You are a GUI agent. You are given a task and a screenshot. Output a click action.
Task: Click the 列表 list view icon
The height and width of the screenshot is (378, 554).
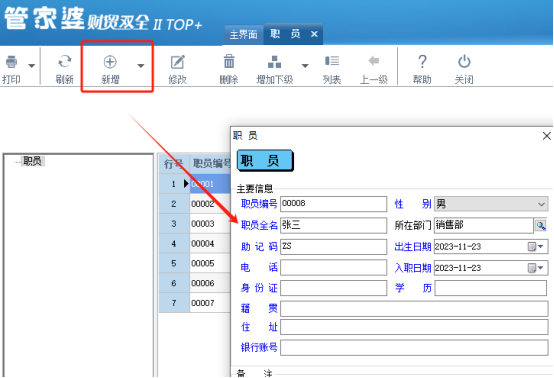(x=332, y=61)
